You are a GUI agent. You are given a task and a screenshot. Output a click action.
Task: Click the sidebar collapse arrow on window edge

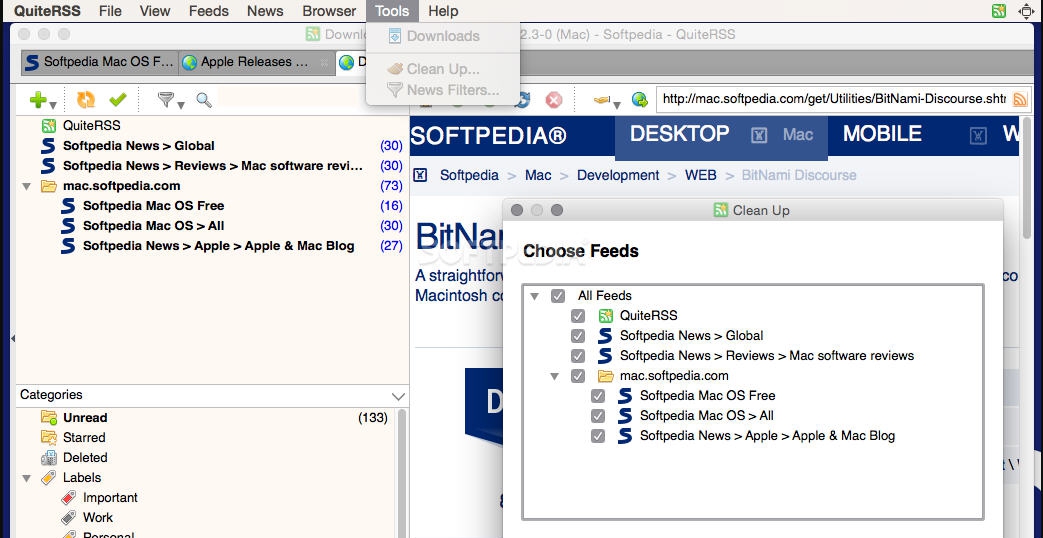tap(13, 338)
